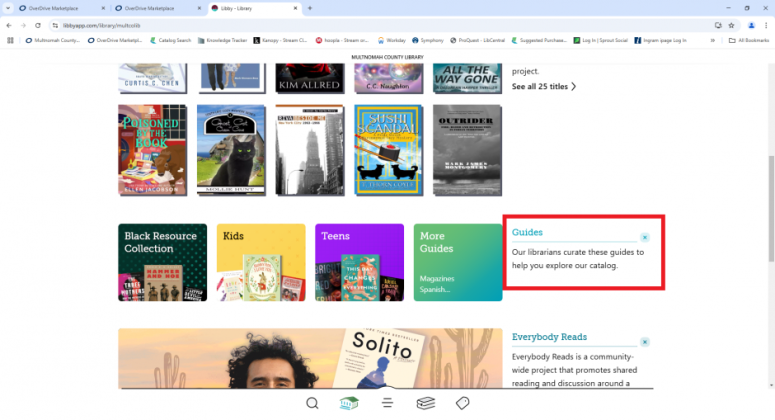Viewport: 775px width, 420px height.
Task: Open Poisoned by the Book cover
Action: click(x=152, y=150)
